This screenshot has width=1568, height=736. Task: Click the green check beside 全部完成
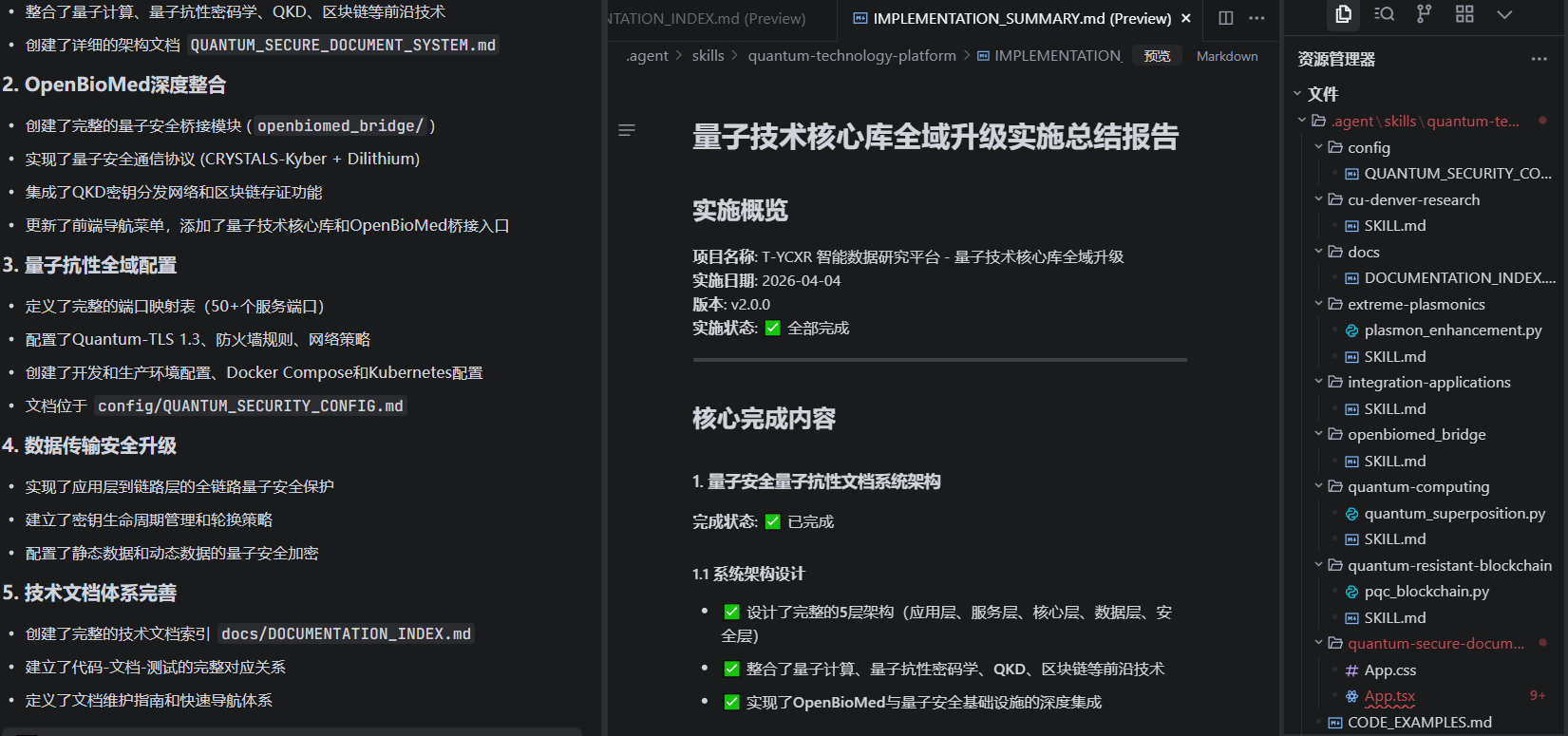[x=772, y=329]
